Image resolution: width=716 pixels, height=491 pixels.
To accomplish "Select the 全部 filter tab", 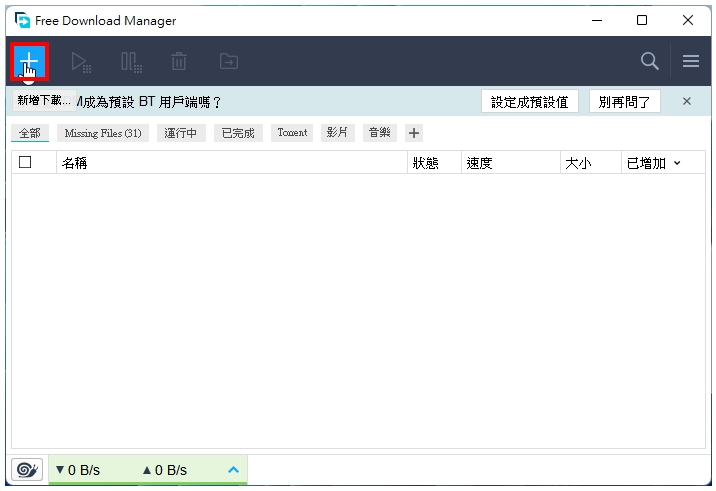I will (x=30, y=133).
